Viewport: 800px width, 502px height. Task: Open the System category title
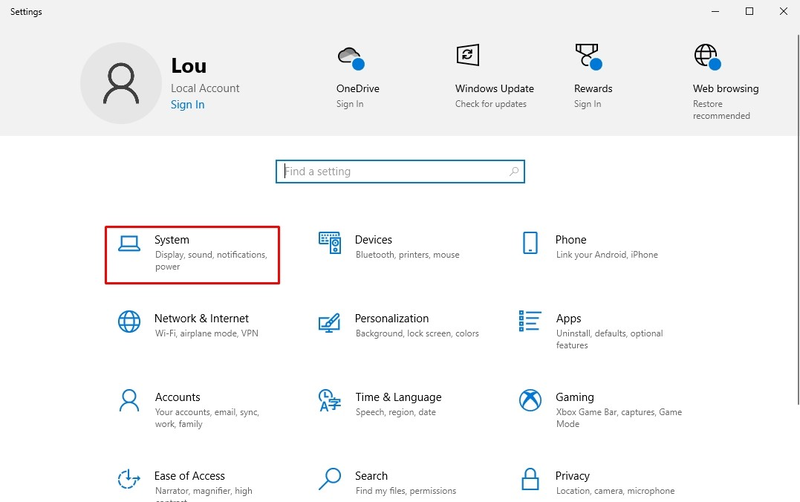(172, 240)
